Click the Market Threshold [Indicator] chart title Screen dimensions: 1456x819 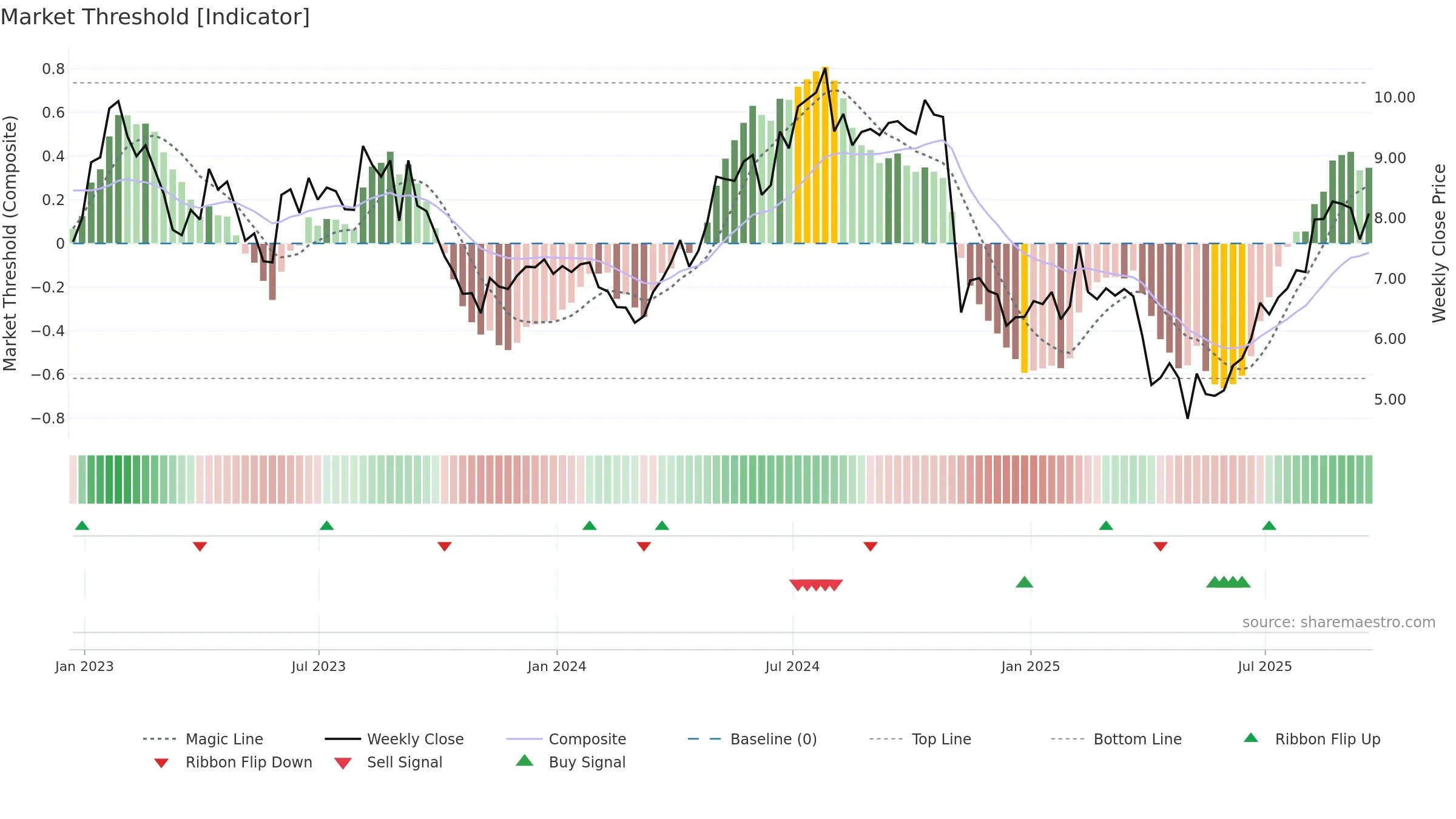point(155,17)
